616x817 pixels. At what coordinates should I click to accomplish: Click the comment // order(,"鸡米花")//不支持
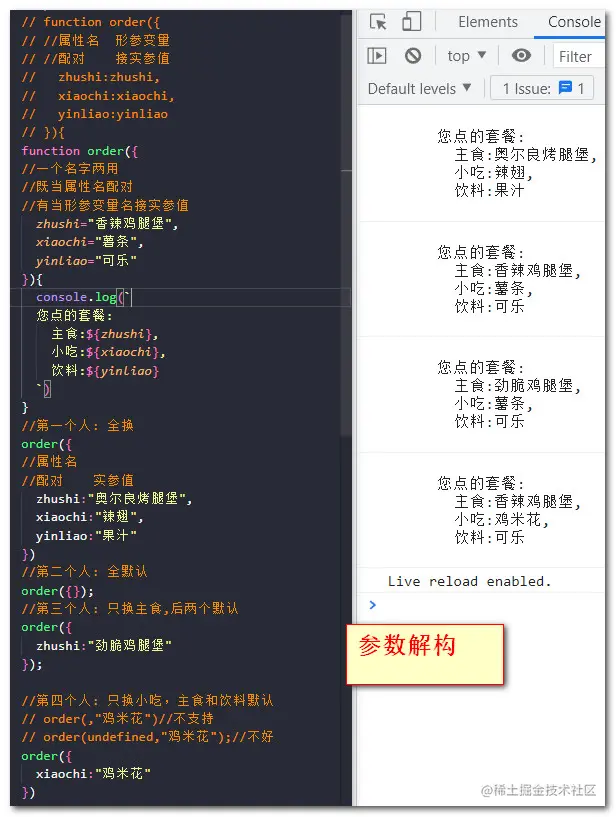[x=118, y=719]
